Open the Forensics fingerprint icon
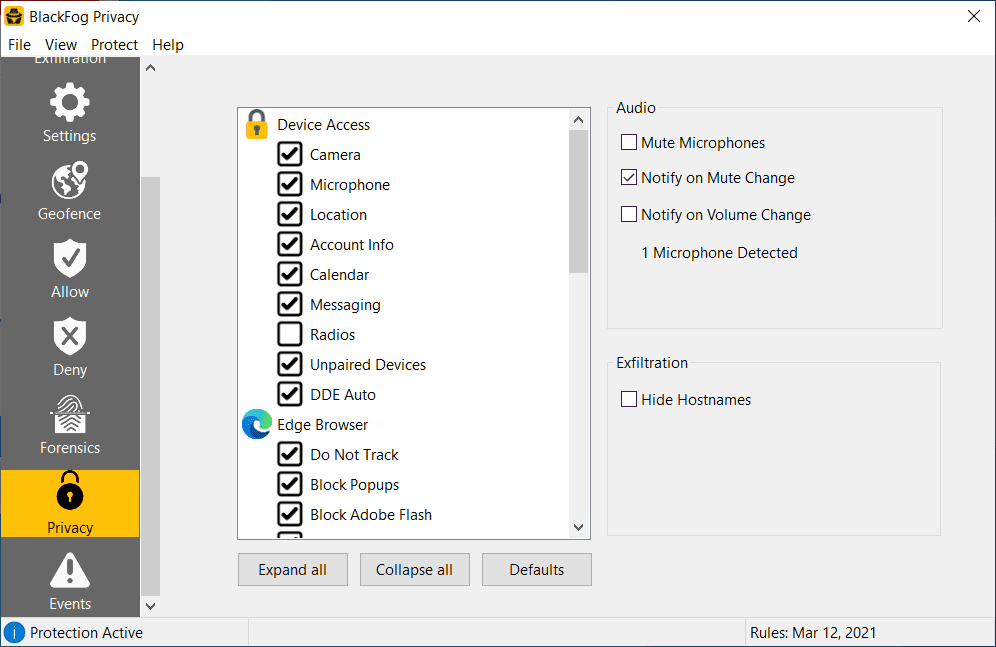The width and height of the screenshot is (996, 647). [x=69, y=415]
